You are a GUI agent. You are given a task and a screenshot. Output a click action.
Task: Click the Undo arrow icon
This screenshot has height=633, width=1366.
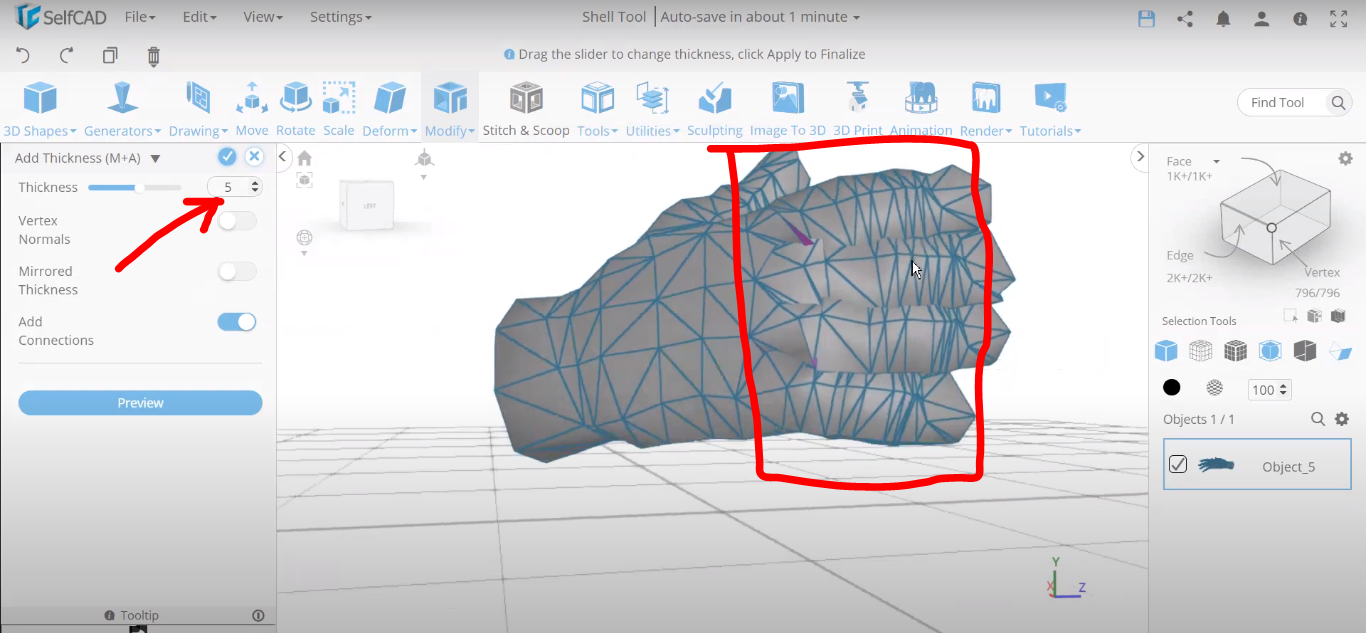pyautogui.click(x=24, y=56)
